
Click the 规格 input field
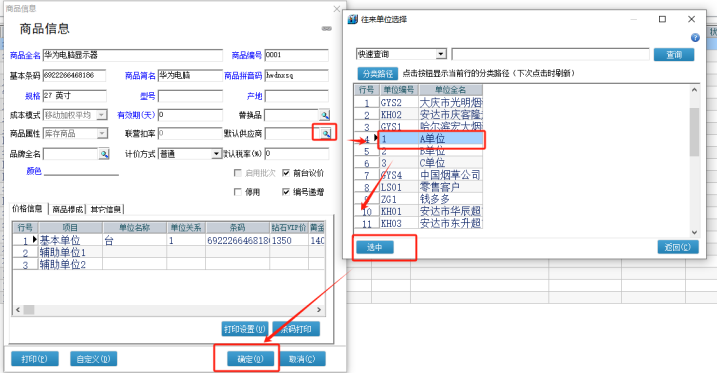click(75, 96)
